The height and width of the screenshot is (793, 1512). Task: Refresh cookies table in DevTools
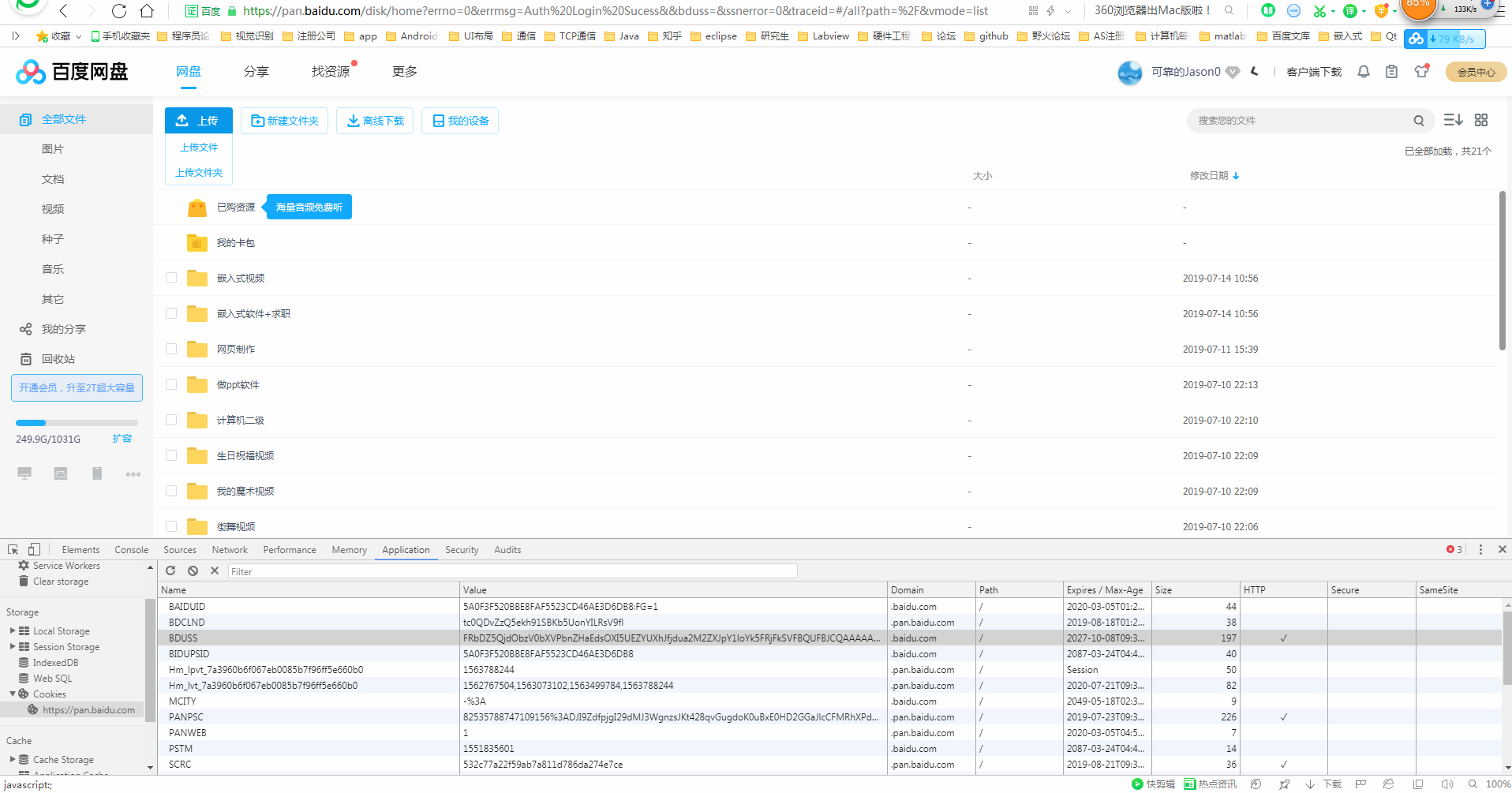[170, 570]
